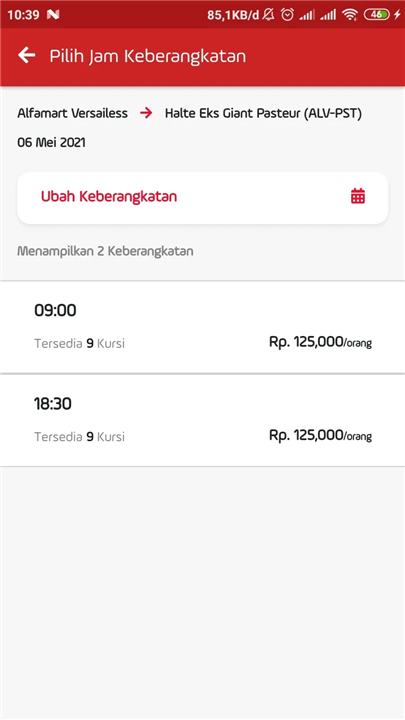The width and height of the screenshot is (405, 720).
Task: Tap Tersedia 9 Kursi under 18:30
Action: pos(79,437)
